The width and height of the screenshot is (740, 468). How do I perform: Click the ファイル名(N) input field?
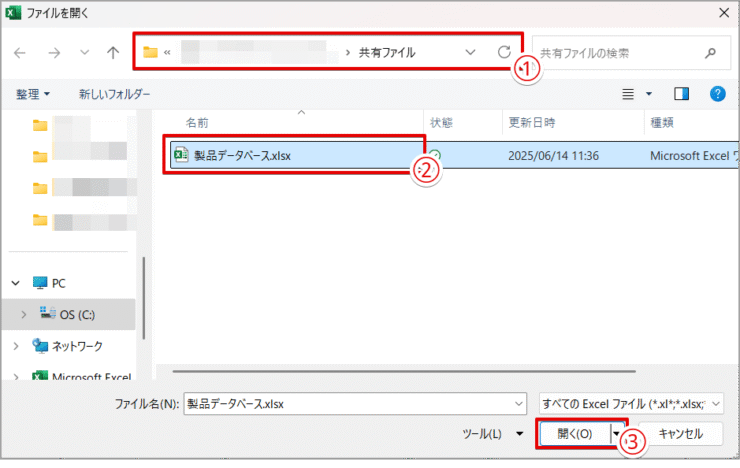pyautogui.click(x=348, y=404)
